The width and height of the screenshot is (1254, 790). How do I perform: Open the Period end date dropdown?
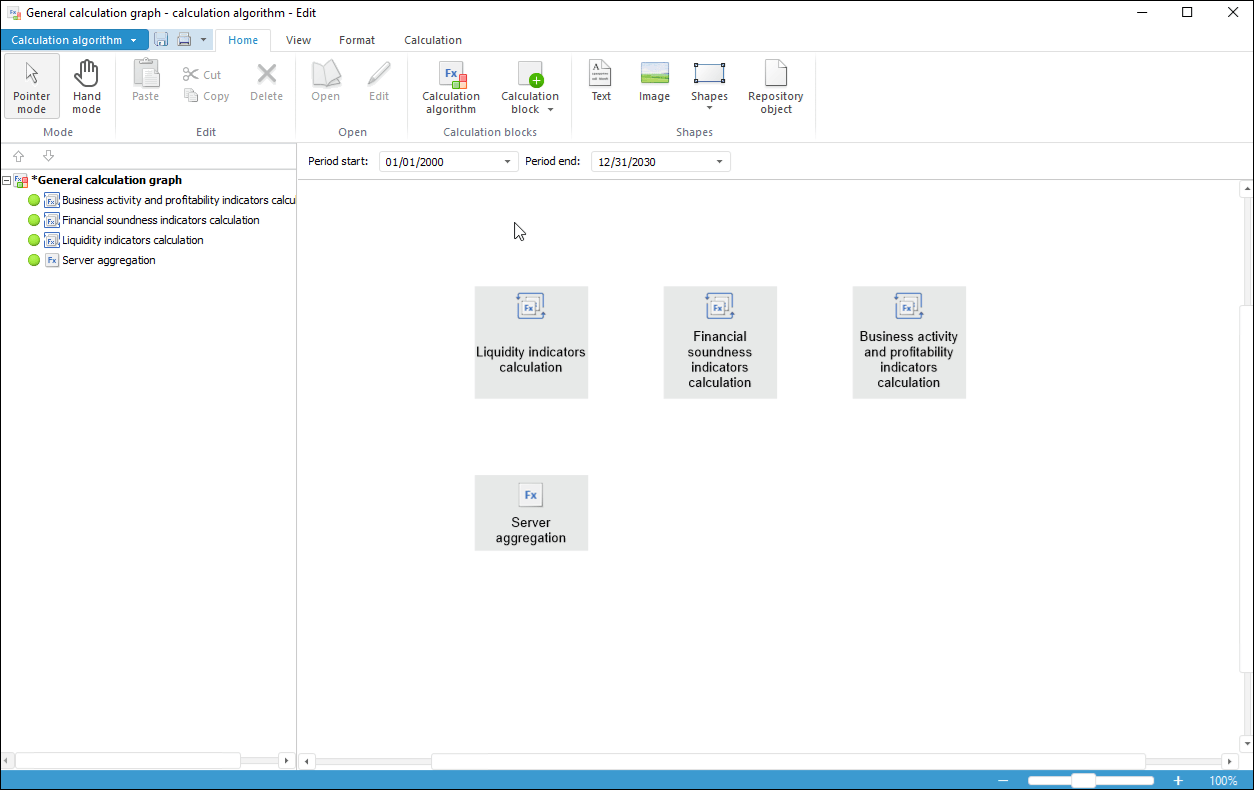[x=719, y=162]
